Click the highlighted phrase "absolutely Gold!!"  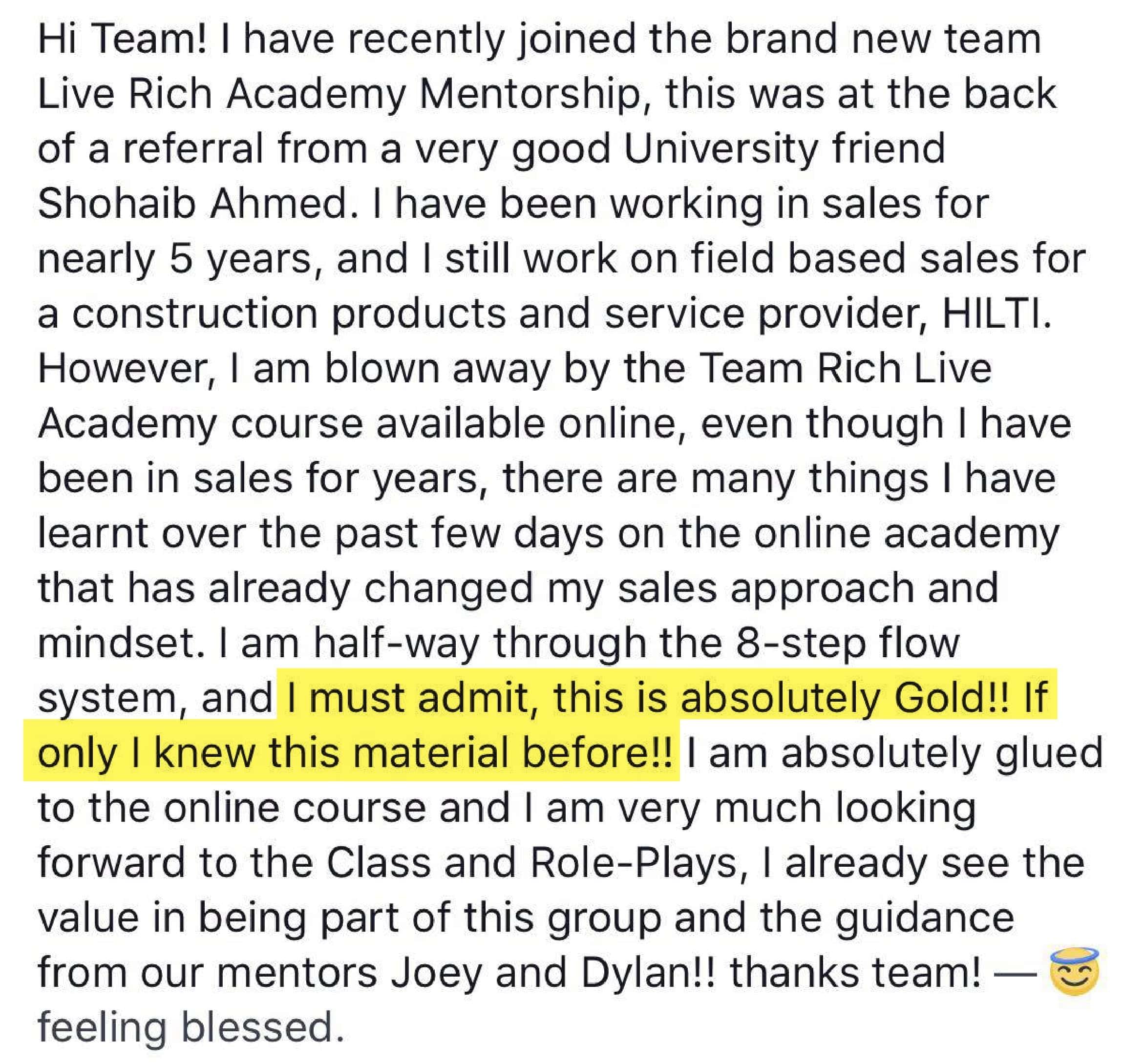[x=845, y=699]
